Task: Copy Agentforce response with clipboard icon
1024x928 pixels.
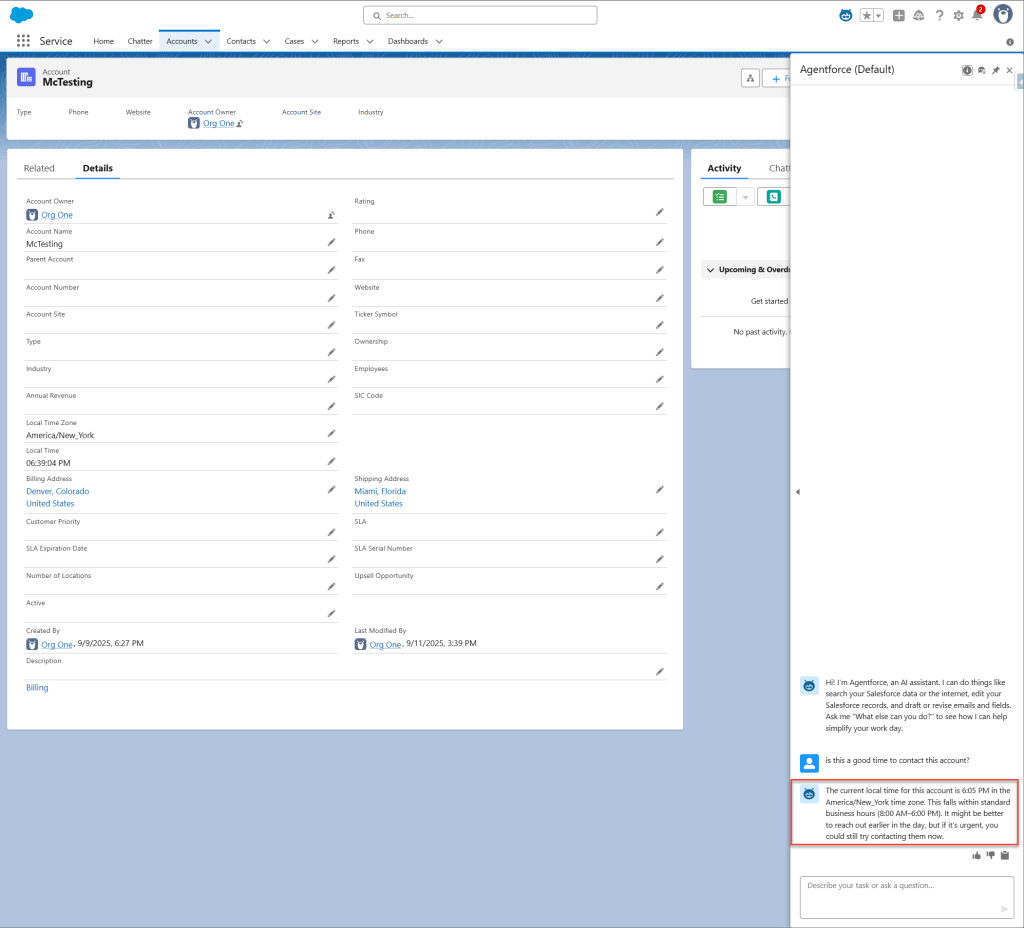Action: (x=1005, y=855)
